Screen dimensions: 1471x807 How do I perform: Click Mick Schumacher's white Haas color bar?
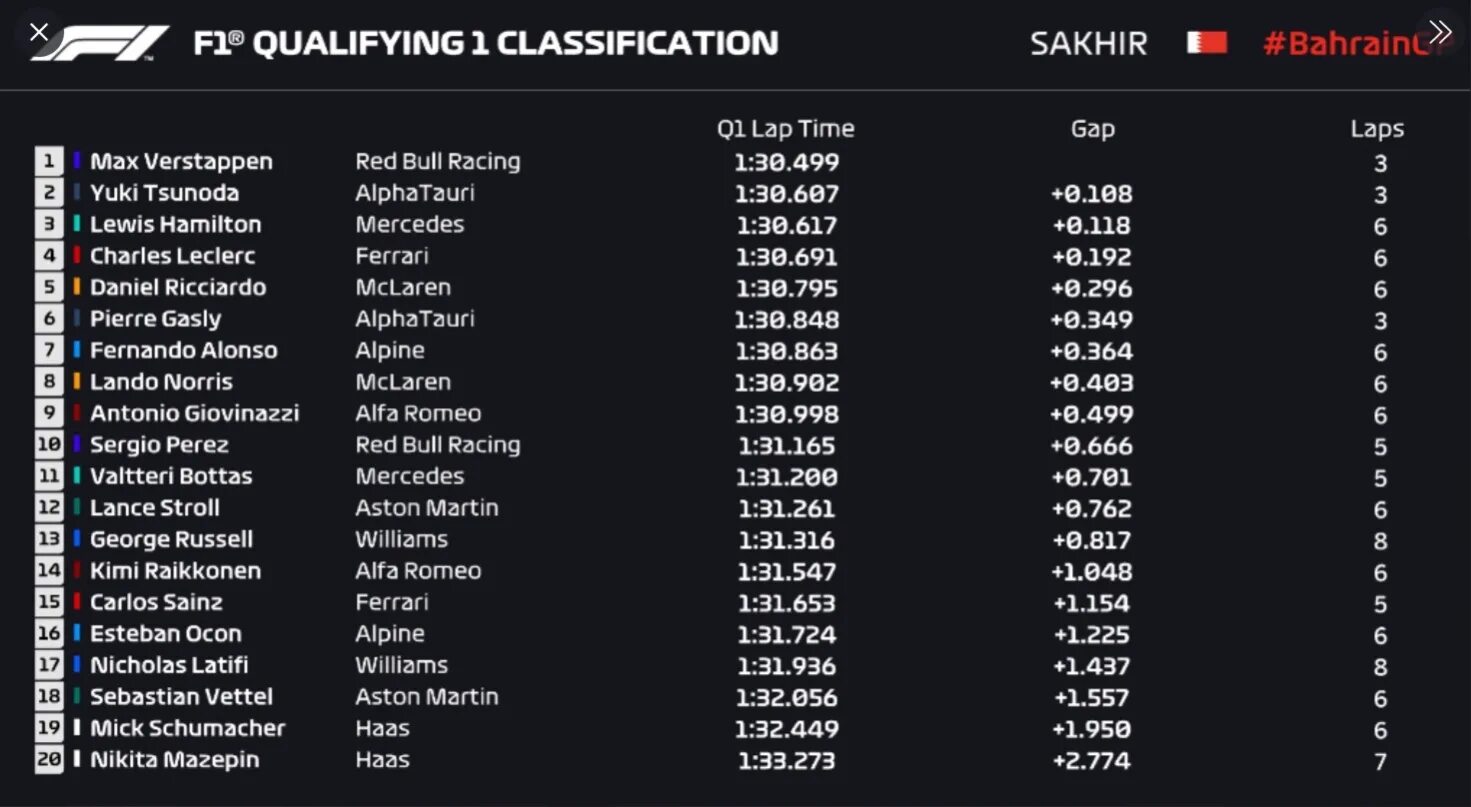[x=77, y=728]
